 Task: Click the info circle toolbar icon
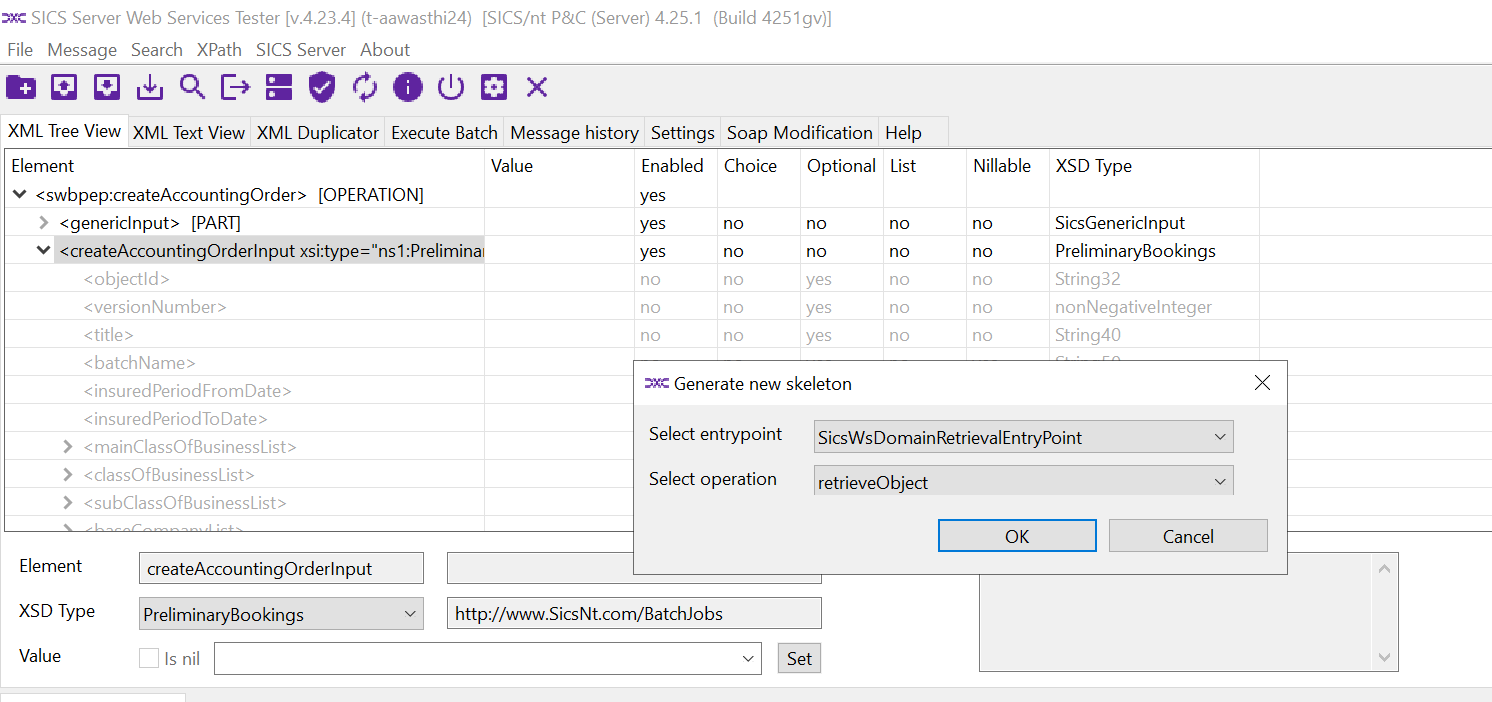point(408,88)
